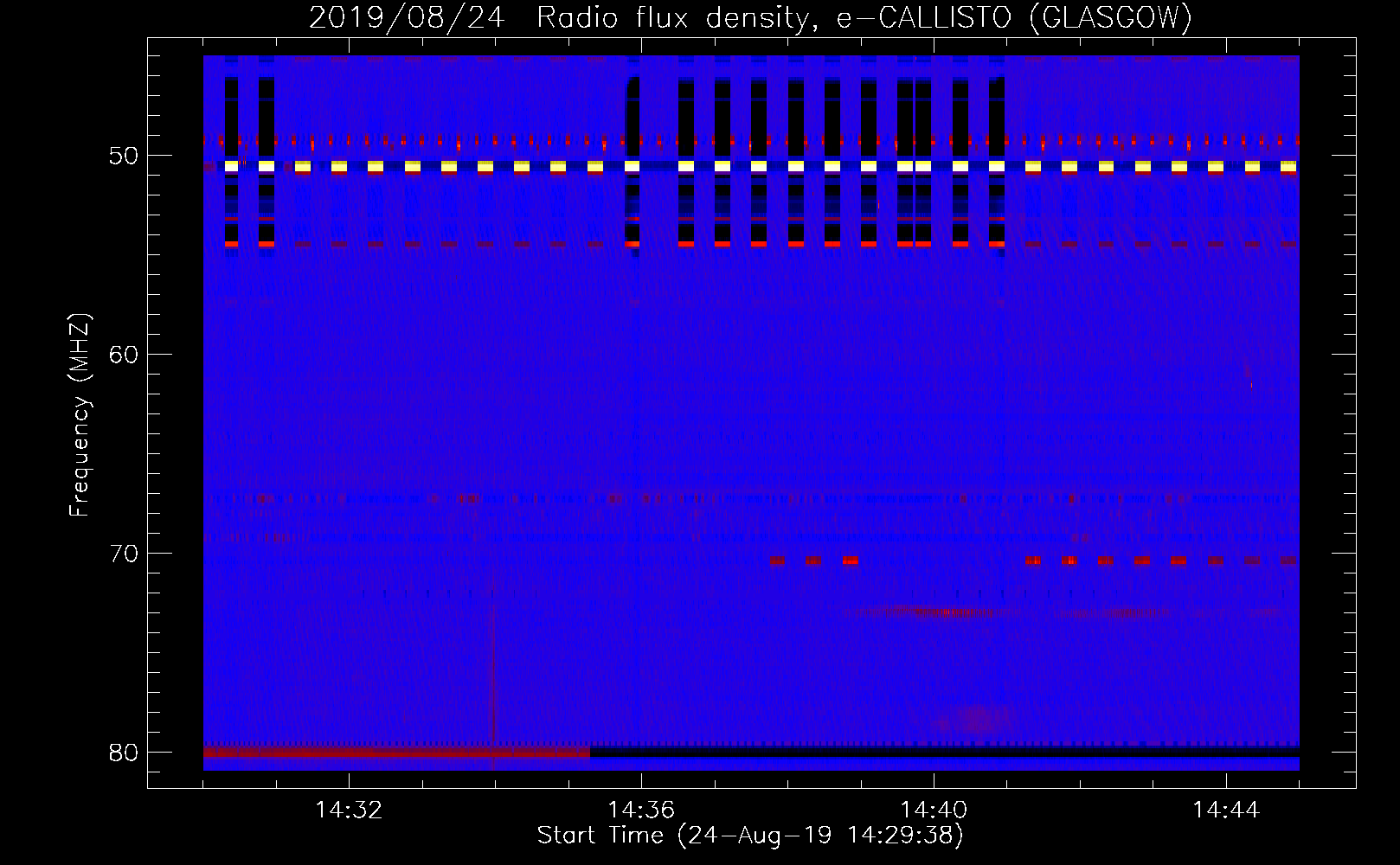The image size is (1400, 865).
Task: Click the plot title '2019/08/24 Radio flux density, e-CALLISTO (GLASGOW)'
Action: [750, 17]
